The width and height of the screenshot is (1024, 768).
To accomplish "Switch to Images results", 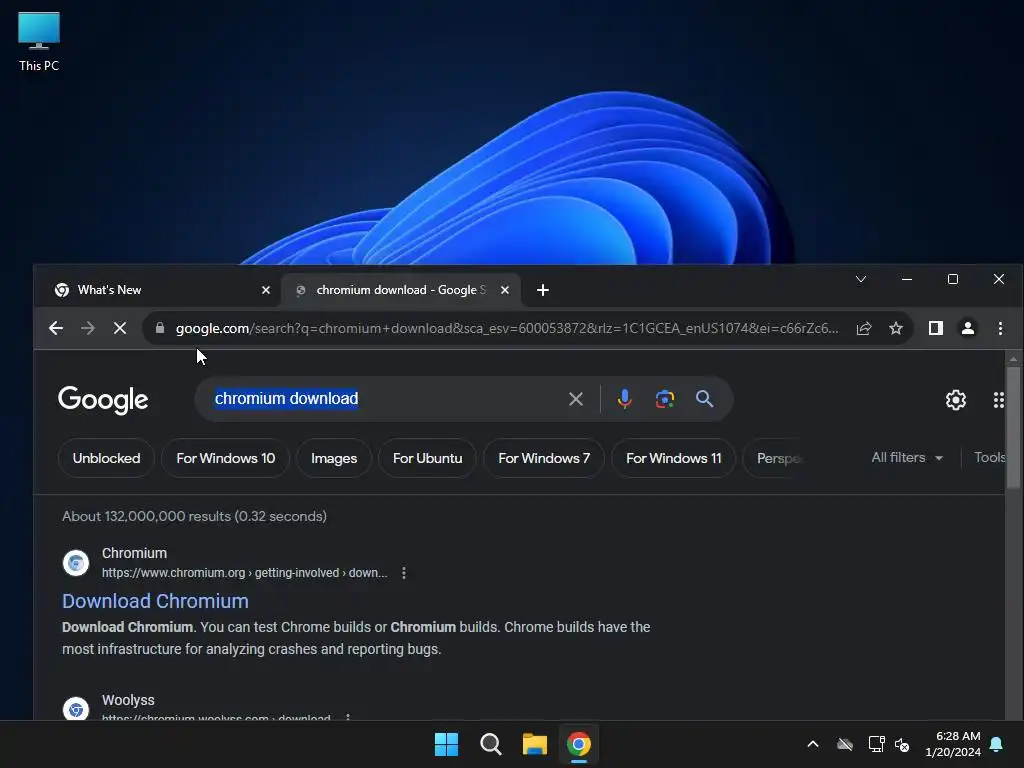I will (334, 458).
